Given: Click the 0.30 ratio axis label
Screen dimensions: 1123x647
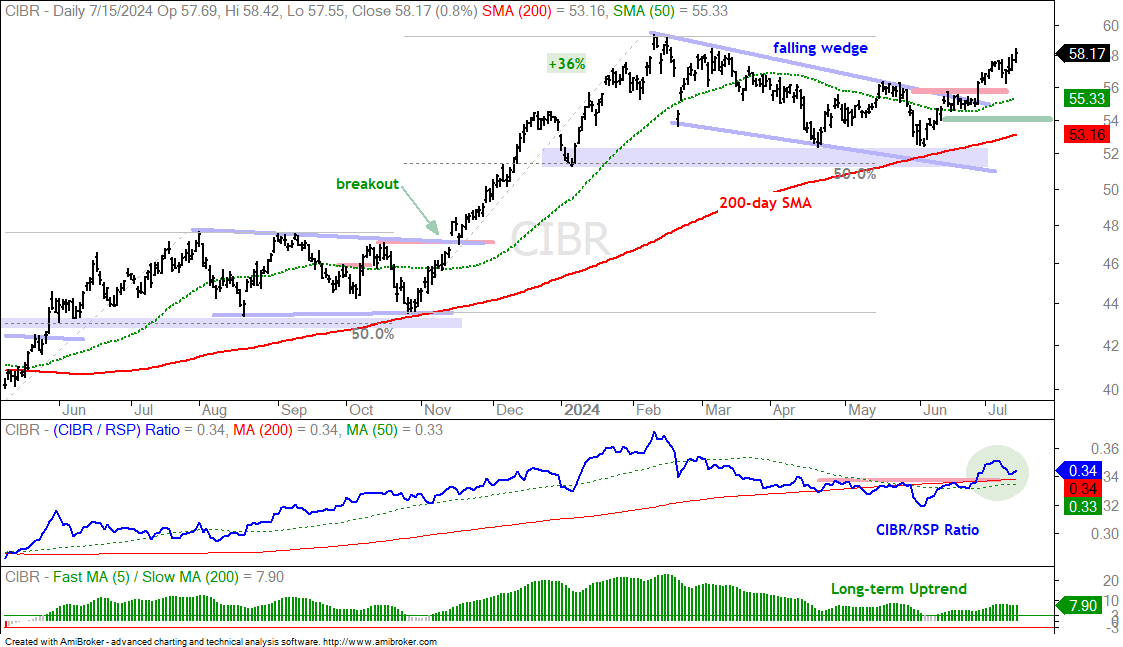Looking at the screenshot, I should pyautogui.click(x=1104, y=534).
